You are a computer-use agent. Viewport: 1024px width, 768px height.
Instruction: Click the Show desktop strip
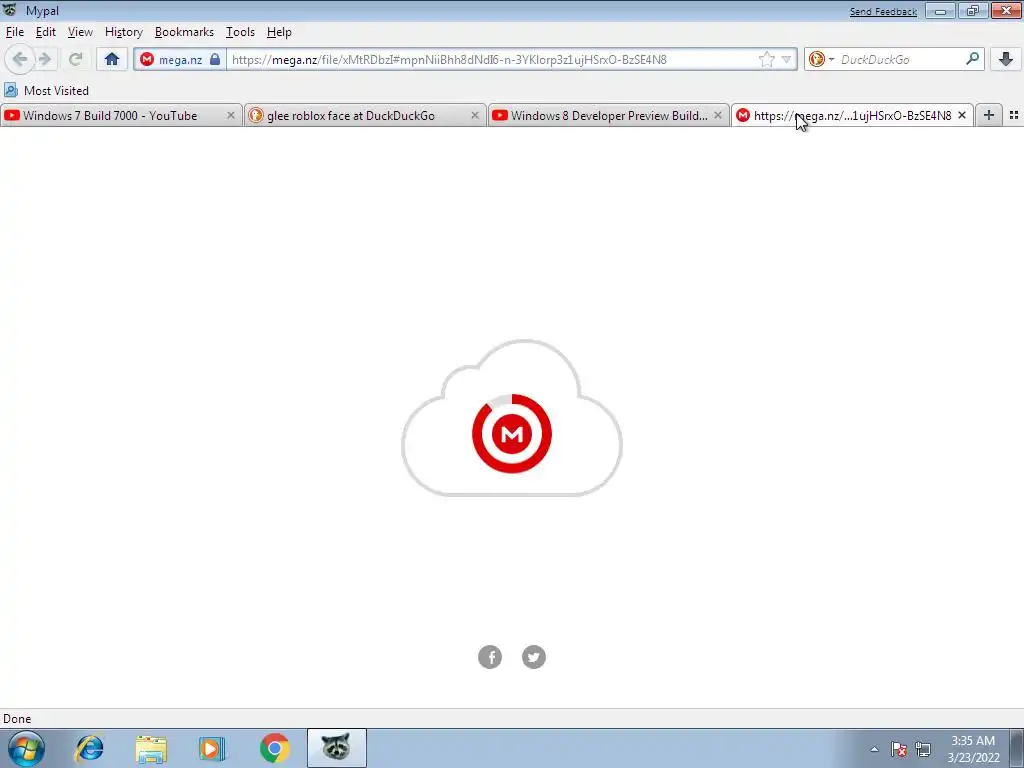point(1017,748)
